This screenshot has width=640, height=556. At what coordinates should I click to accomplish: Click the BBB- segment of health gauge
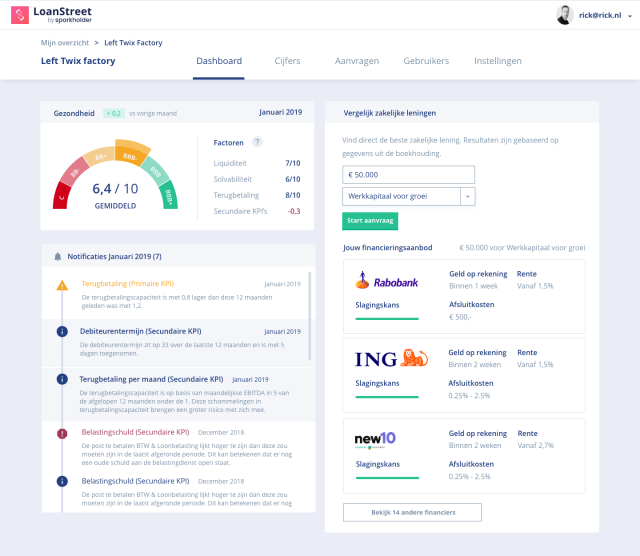[132, 153]
